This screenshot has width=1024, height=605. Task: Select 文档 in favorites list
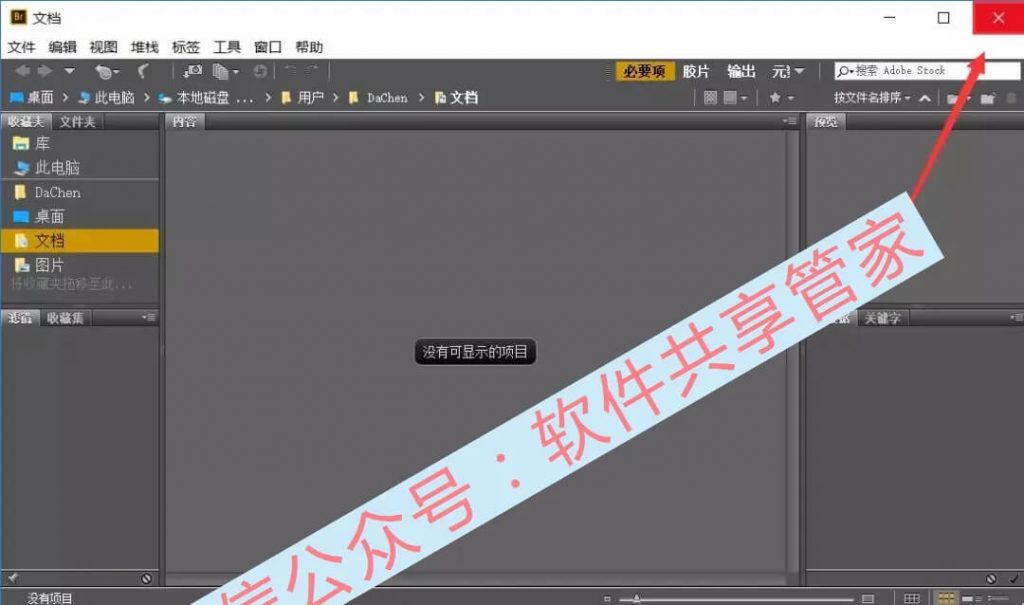pyautogui.click(x=80, y=240)
